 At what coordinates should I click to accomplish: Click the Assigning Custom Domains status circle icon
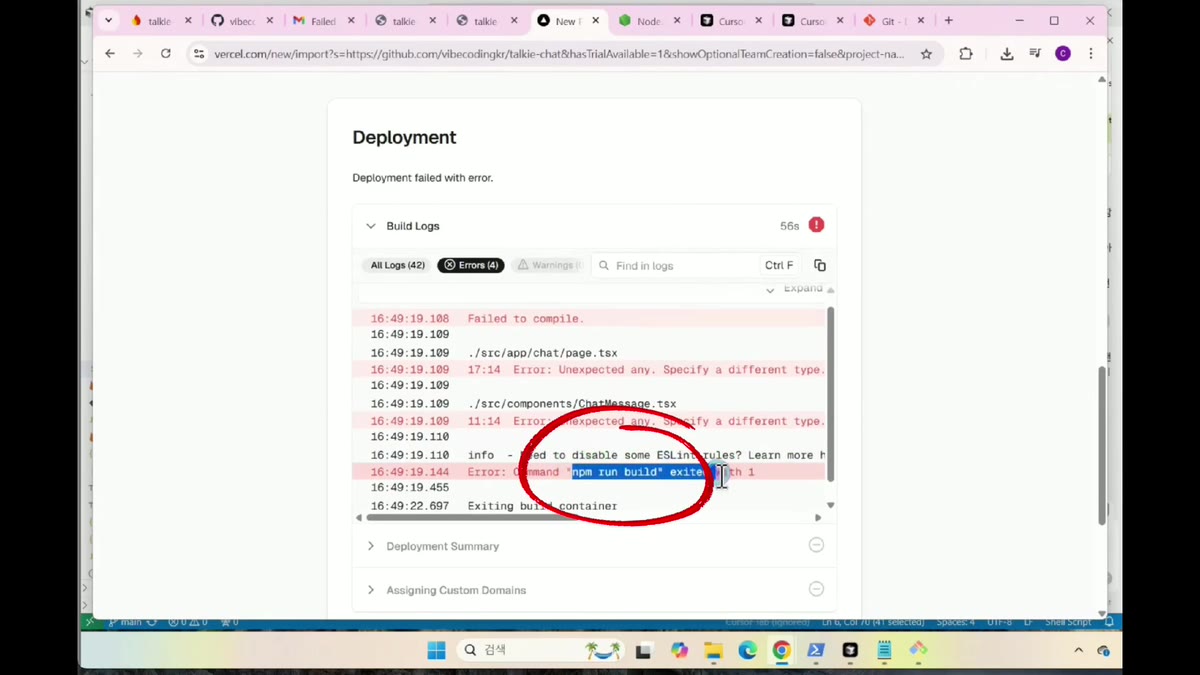click(816, 589)
